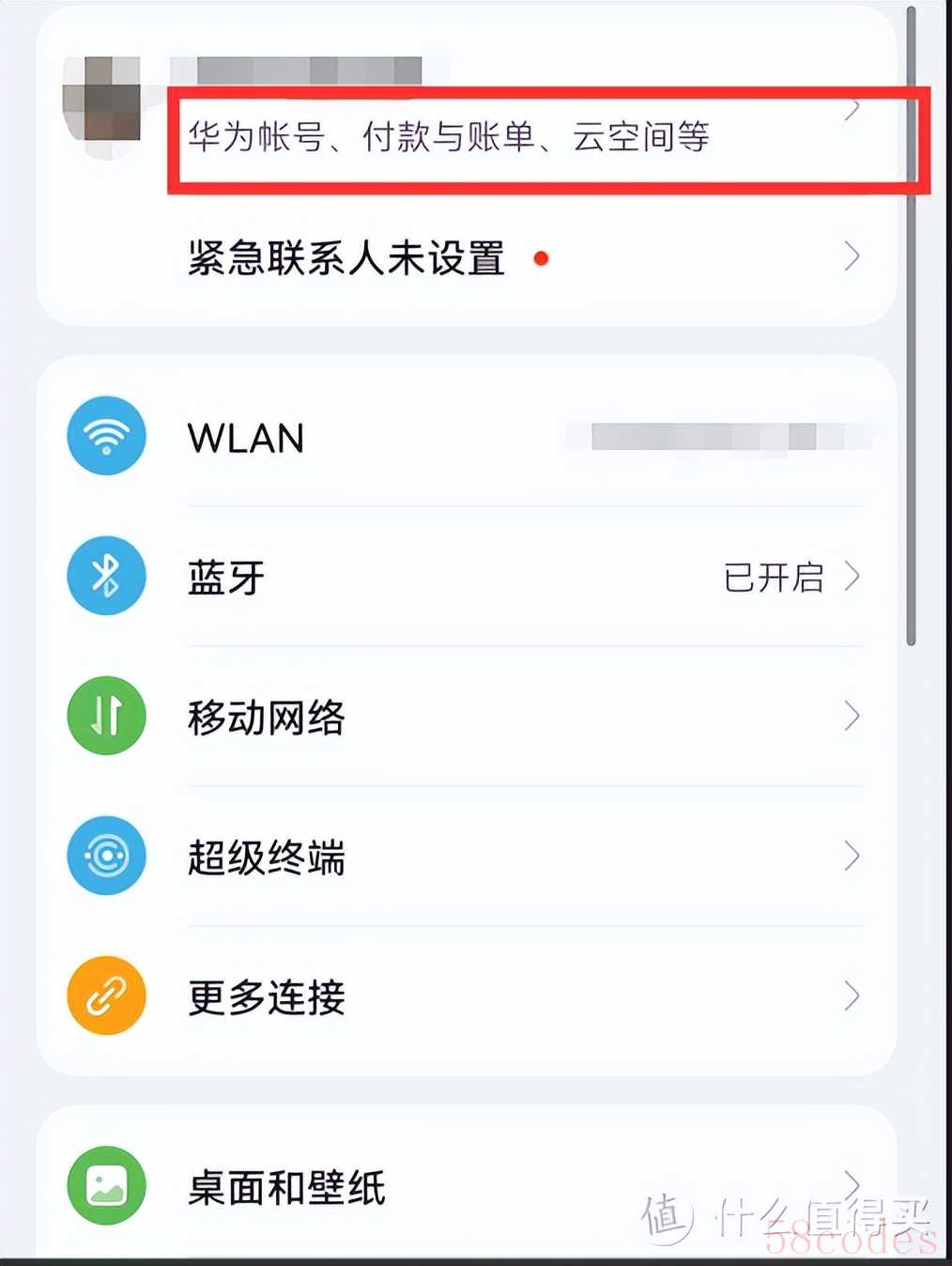Tap the Super Device (超级终端) icon
Viewport: 952px width, 1266px height.
(106, 856)
